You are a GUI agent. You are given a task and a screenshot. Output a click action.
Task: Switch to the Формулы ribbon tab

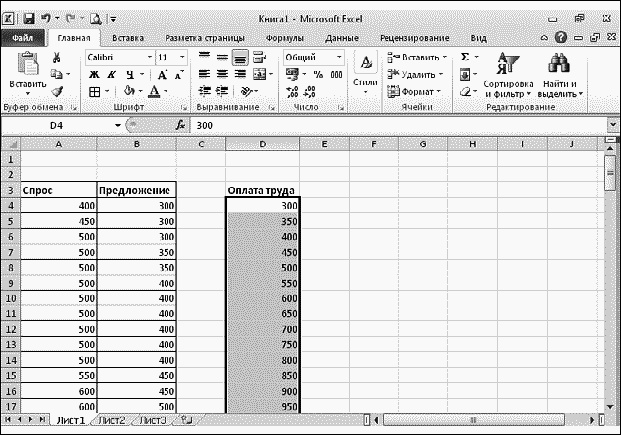tap(285, 38)
